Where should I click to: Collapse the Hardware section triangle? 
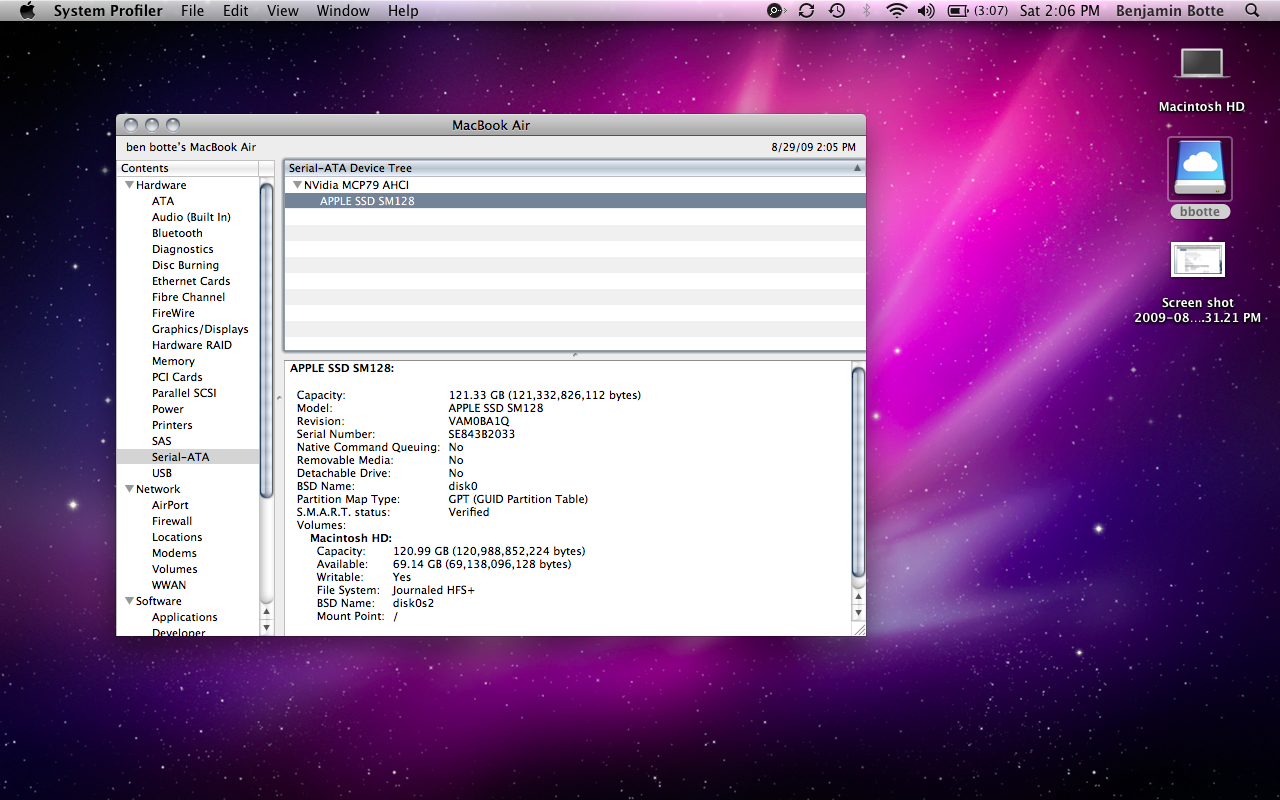coord(129,185)
